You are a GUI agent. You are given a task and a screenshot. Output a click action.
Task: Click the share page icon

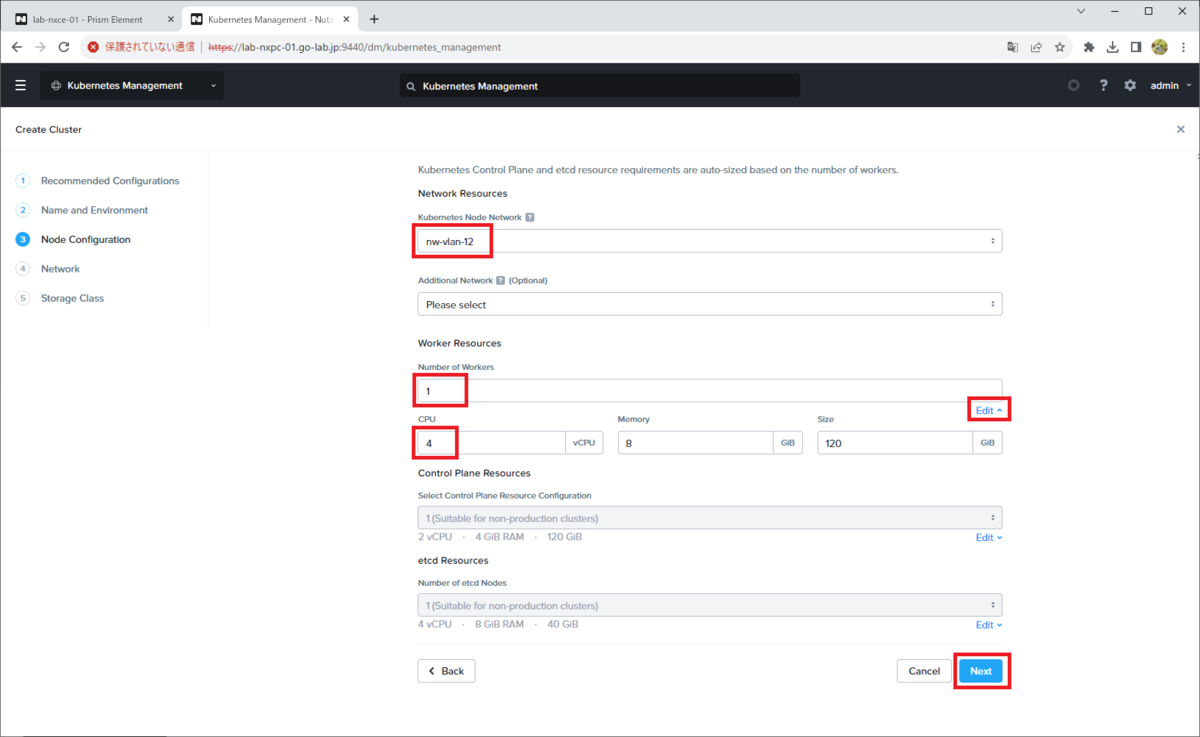coord(1037,47)
